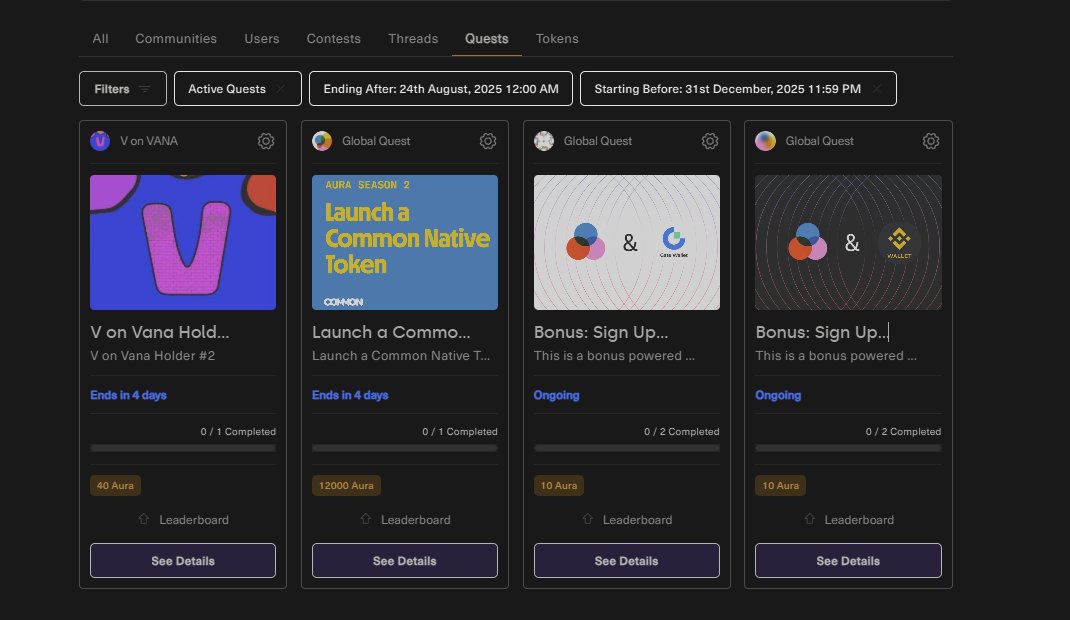Viewport: 1070px width, 620px height.
Task: Open Leaderboard link on Launch a Common card
Action: click(416, 520)
